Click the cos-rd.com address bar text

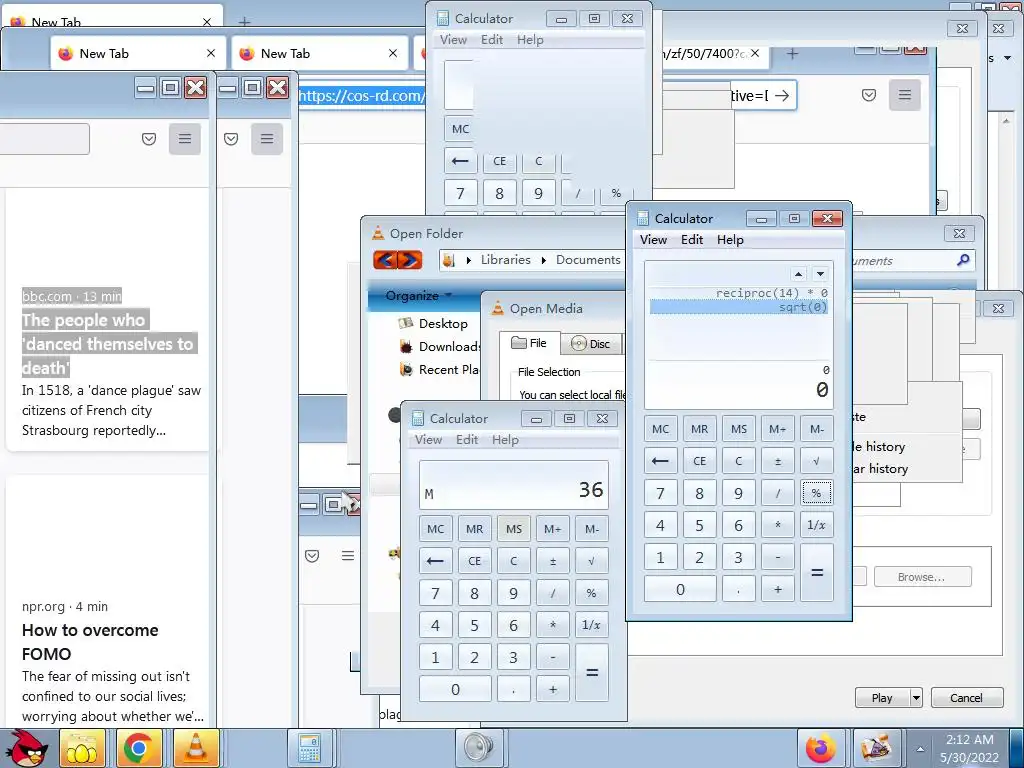pos(362,96)
